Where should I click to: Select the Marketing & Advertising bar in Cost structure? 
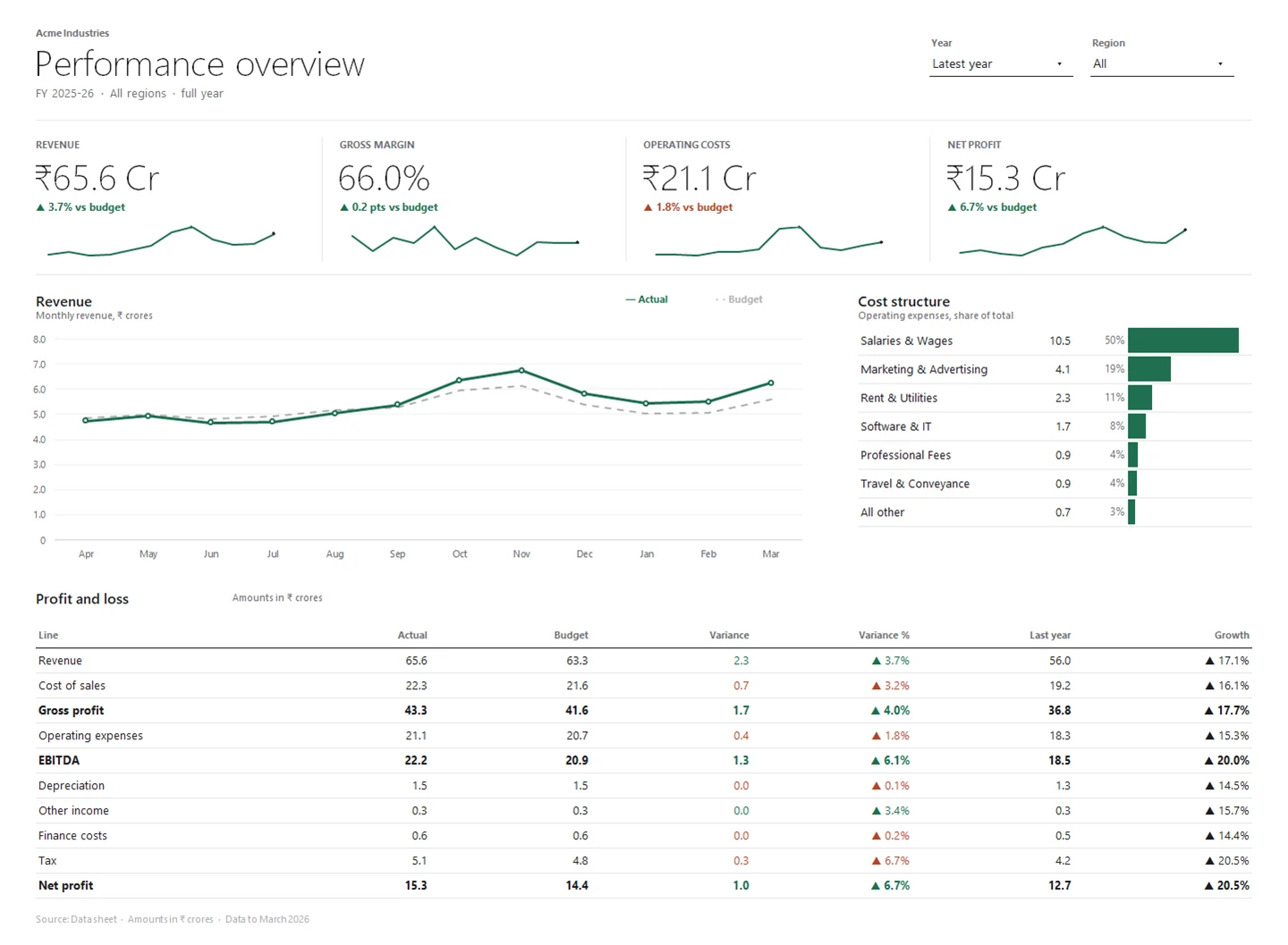pyautogui.click(x=1149, y=369)
